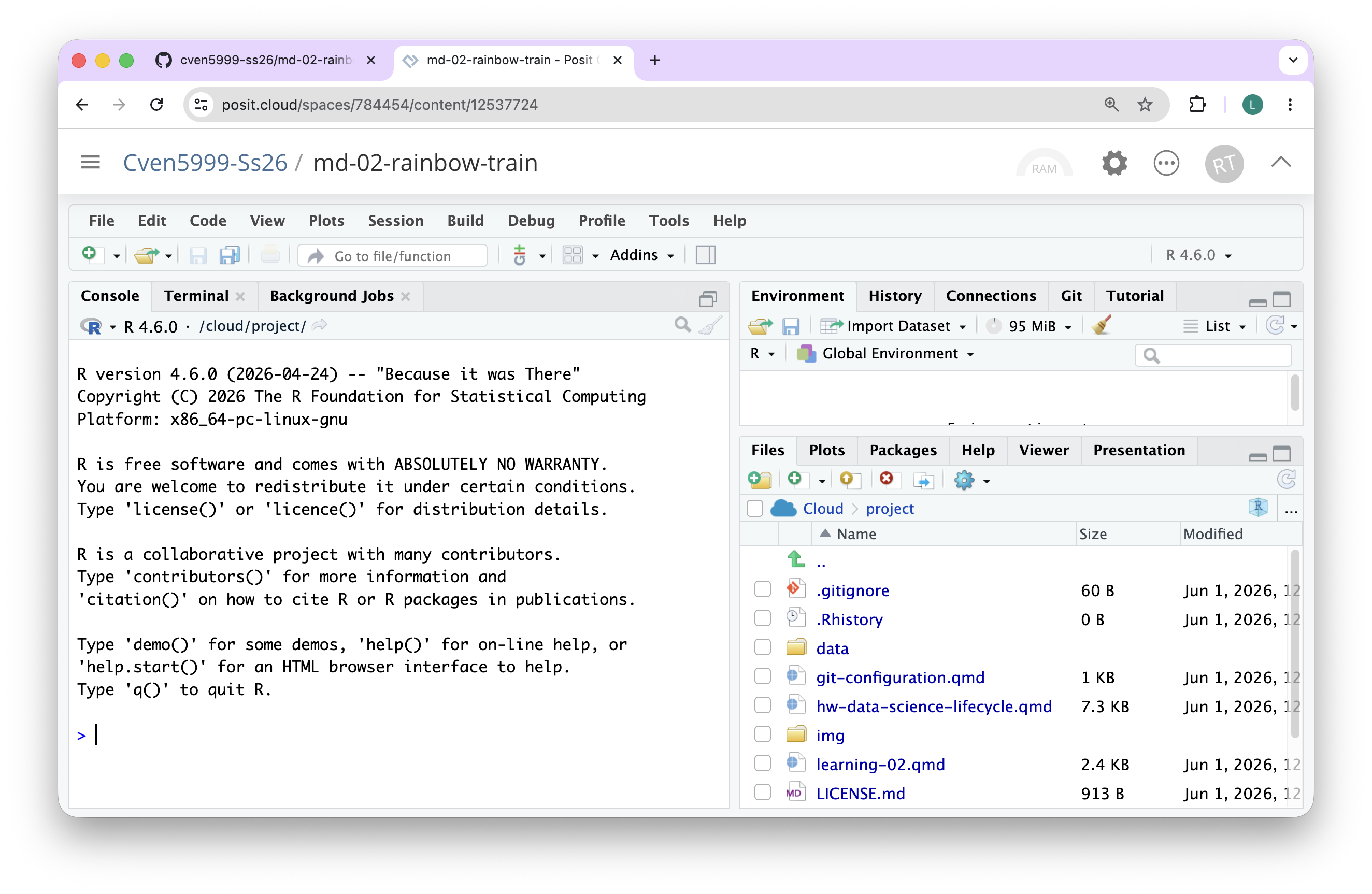This screenshot has width=1372, height=894.
Task: Save workspace icon in Environment pane
Action: tap(790, 326)
